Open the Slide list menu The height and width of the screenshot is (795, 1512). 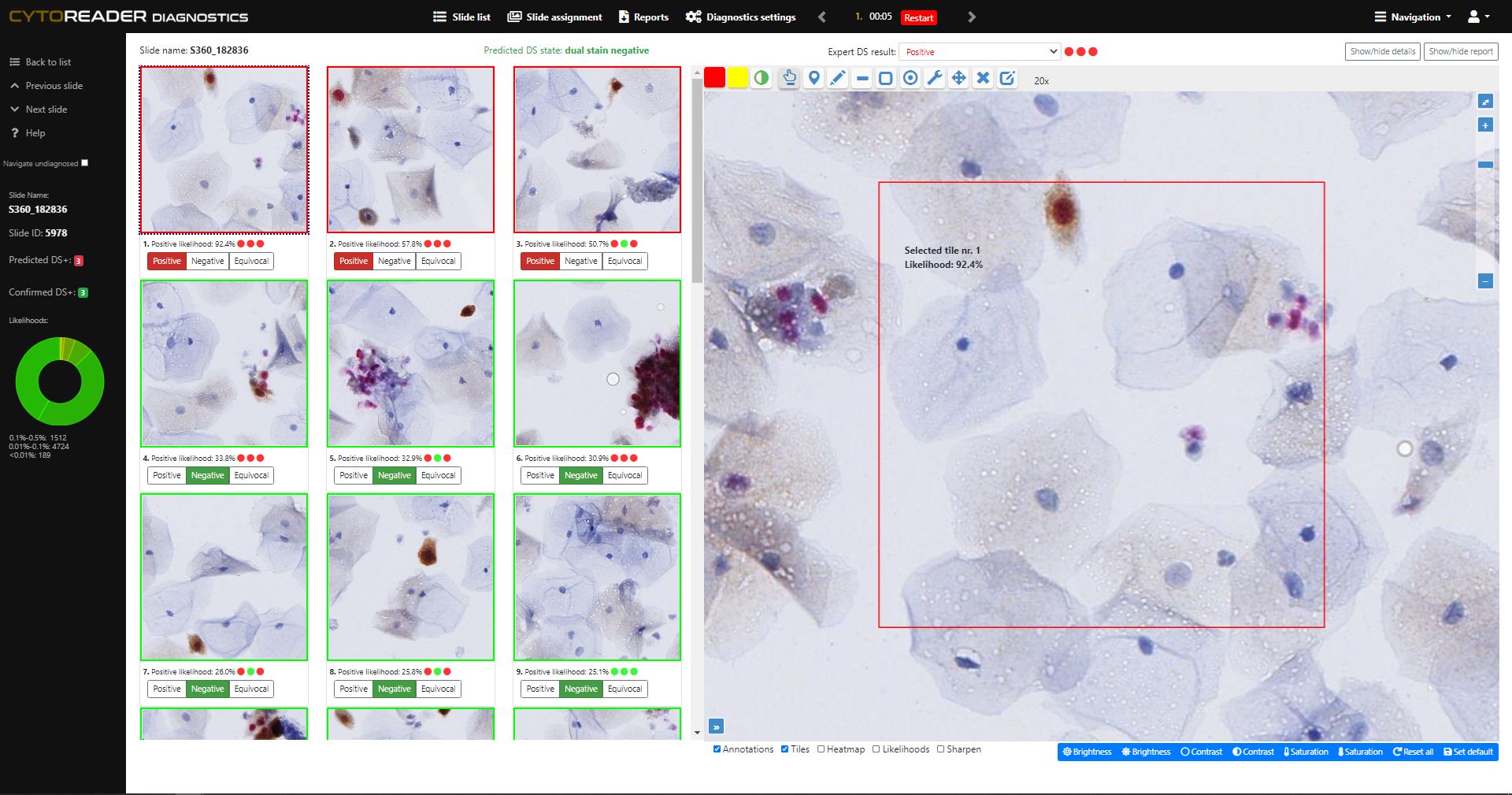click(462, 17)
